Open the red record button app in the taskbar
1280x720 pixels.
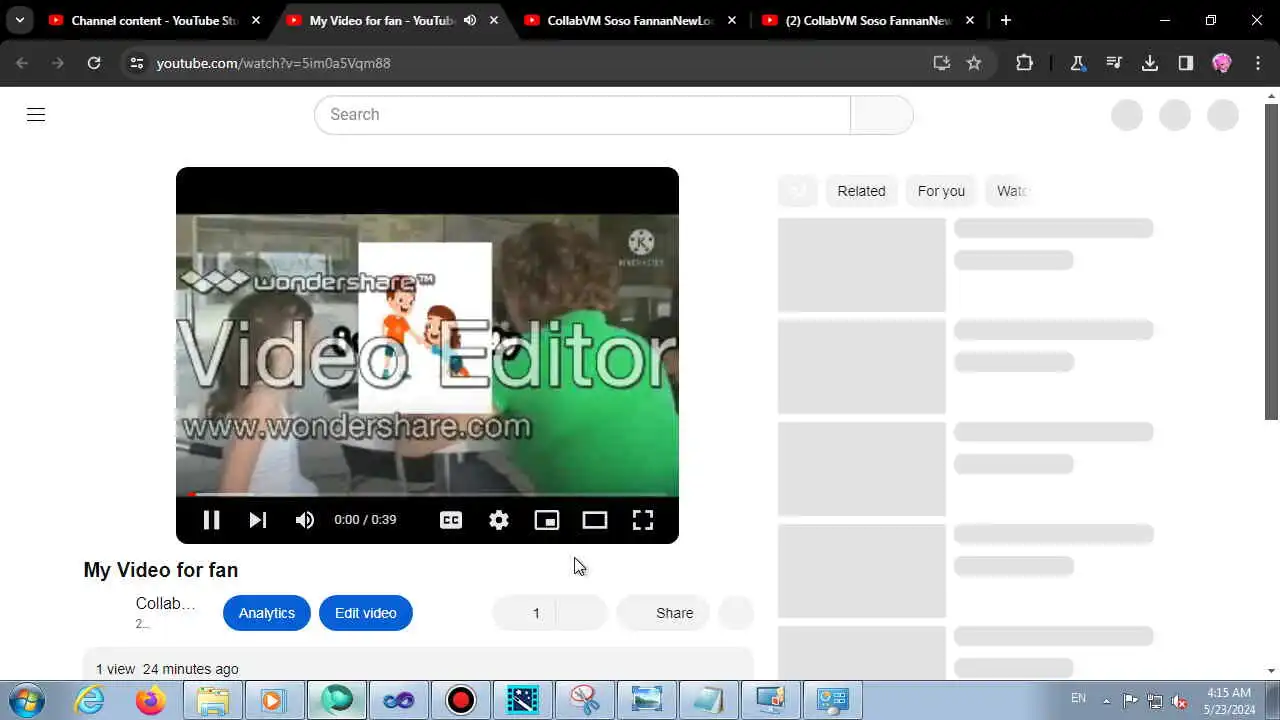click(460, 700)
